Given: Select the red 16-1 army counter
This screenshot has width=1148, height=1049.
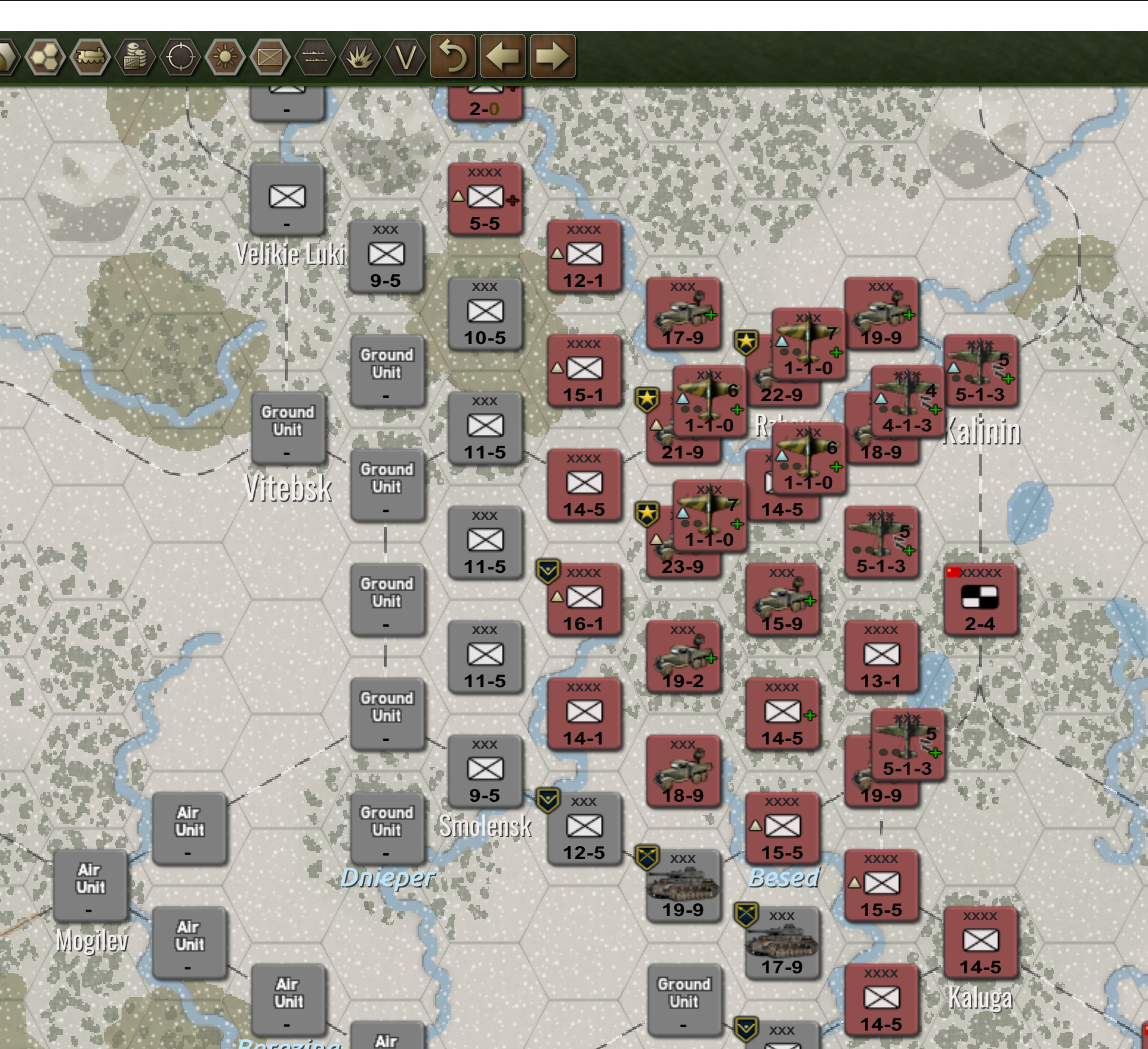Looking at the screenshot, I should 584,599.
